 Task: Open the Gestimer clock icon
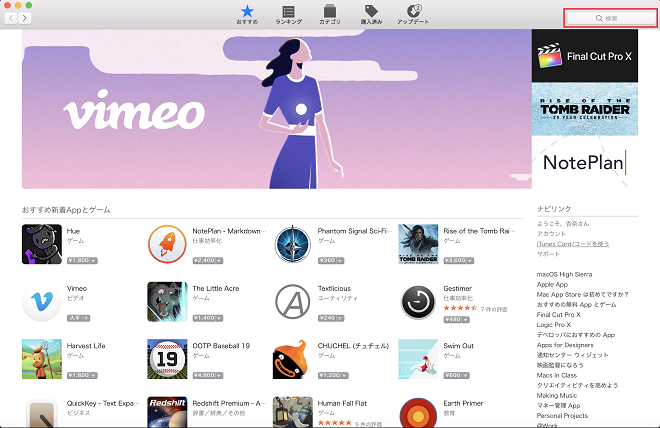coord(418,301)
